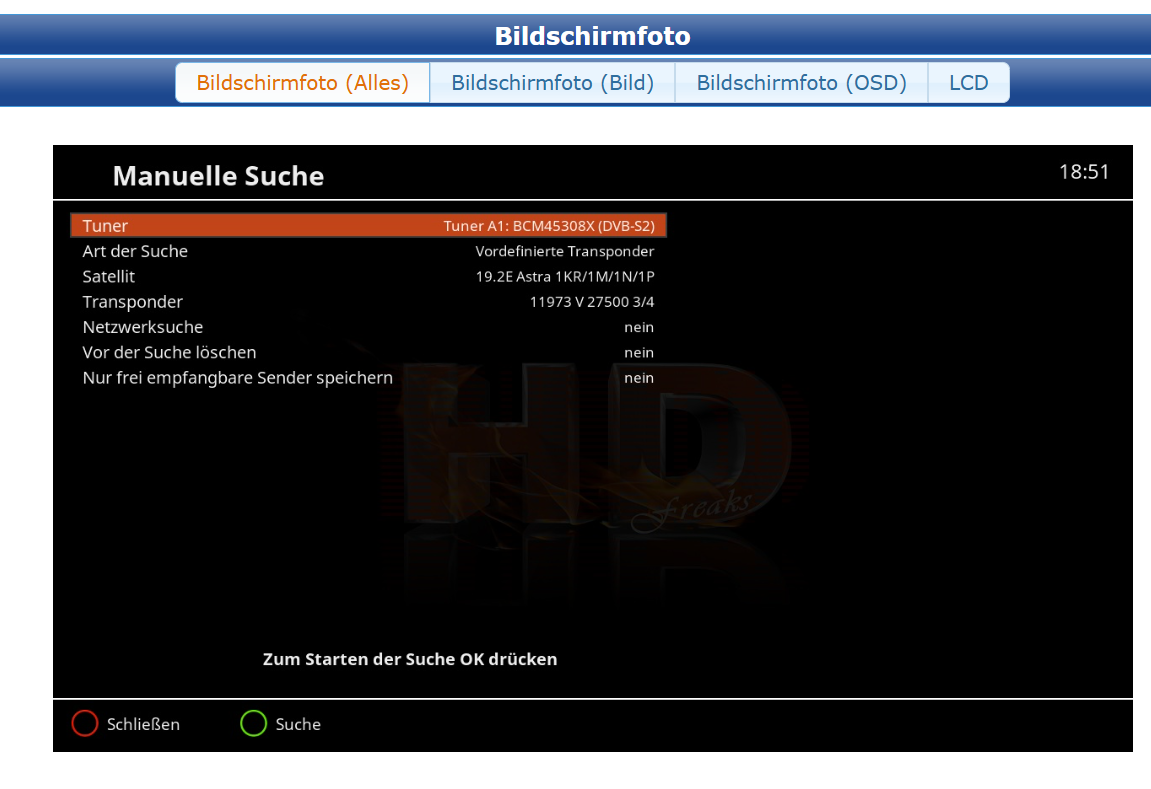Image resolution: width=1151 pixels, height=789 pixels.
Task: Switch to the Bildschirmfoto (Bild) tab
Action: [552, 82]
